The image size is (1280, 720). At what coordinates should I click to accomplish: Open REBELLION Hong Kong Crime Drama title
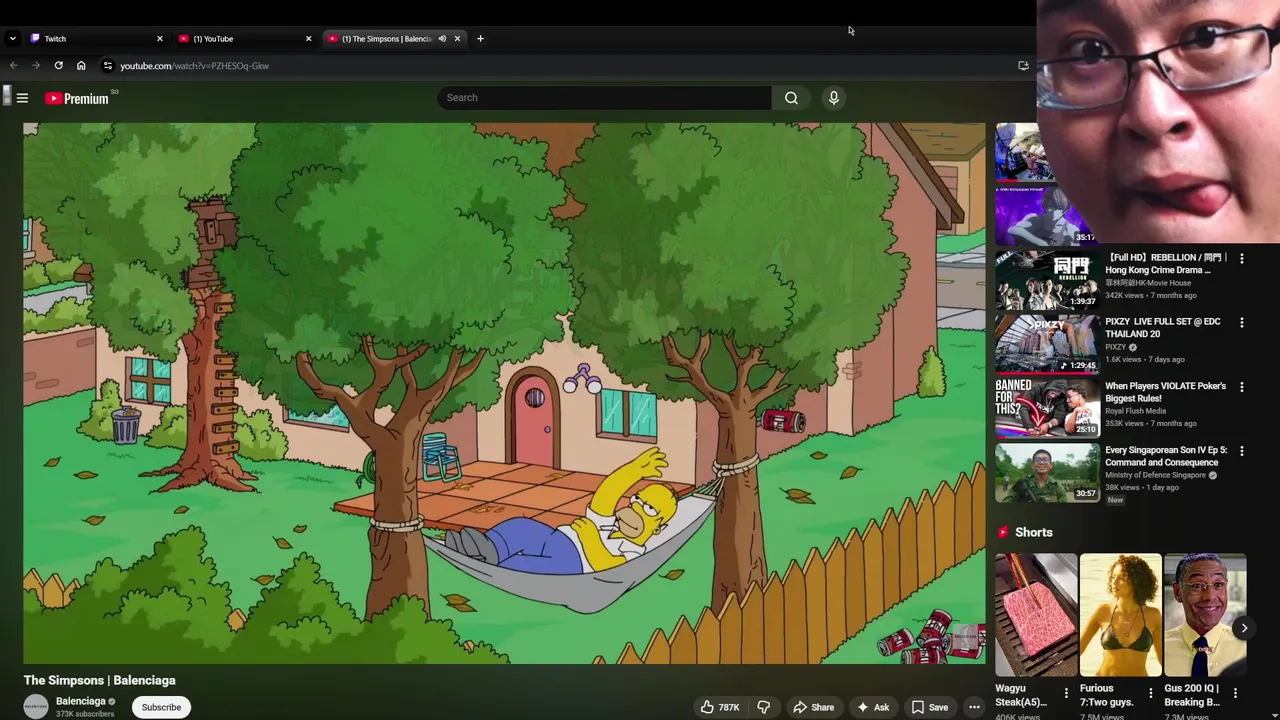(1166, 264)
